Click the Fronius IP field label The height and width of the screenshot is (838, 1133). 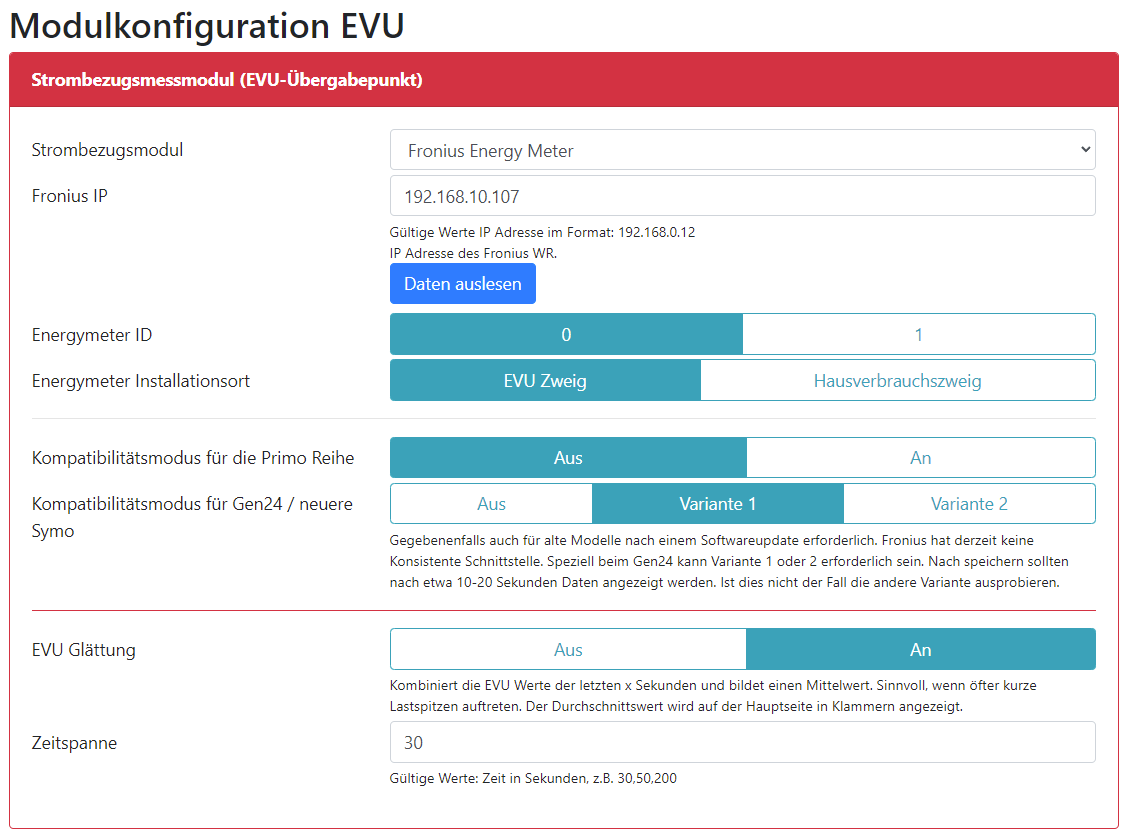coord(70,196)
